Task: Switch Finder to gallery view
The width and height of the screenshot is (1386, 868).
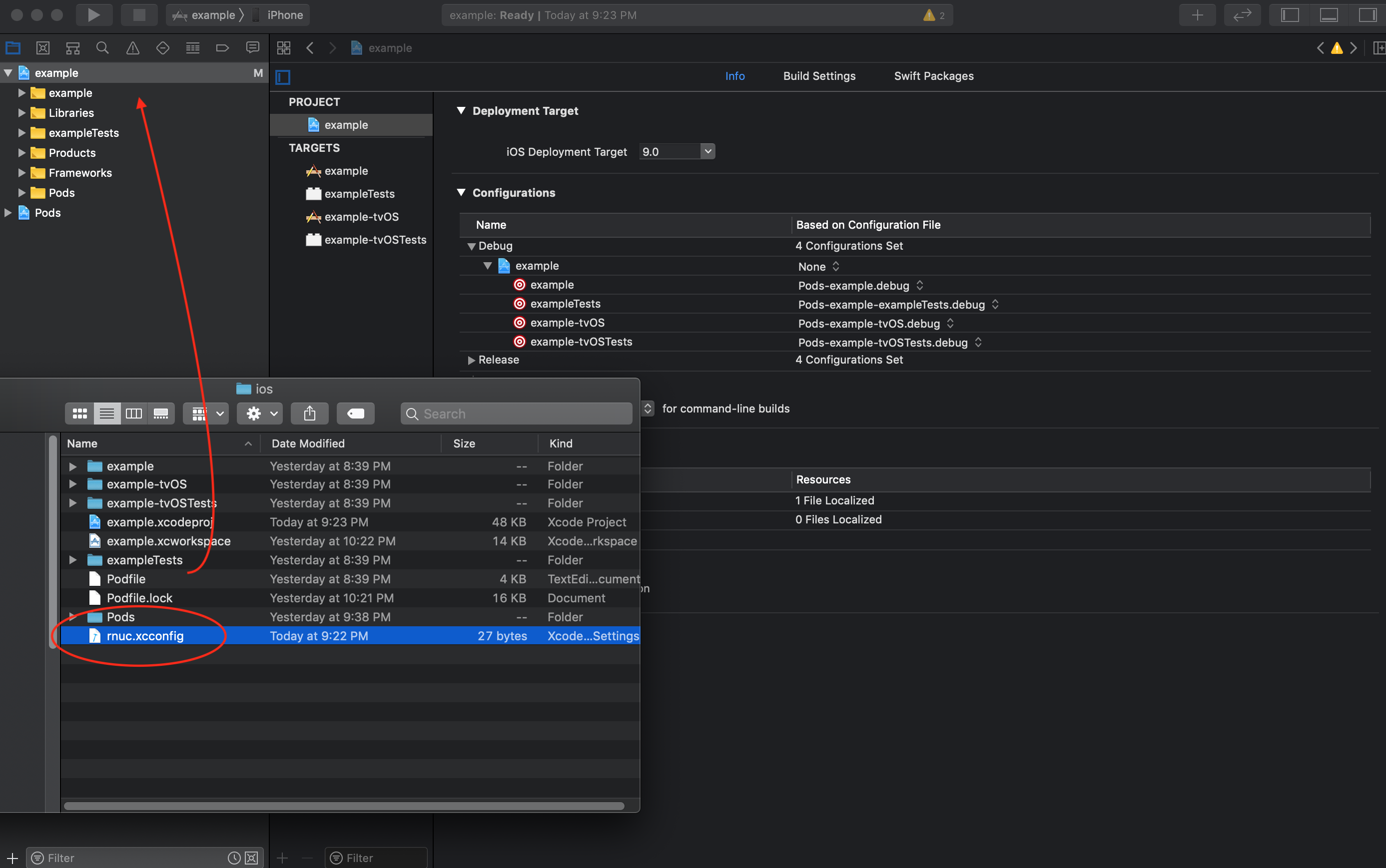Action: 161,414
